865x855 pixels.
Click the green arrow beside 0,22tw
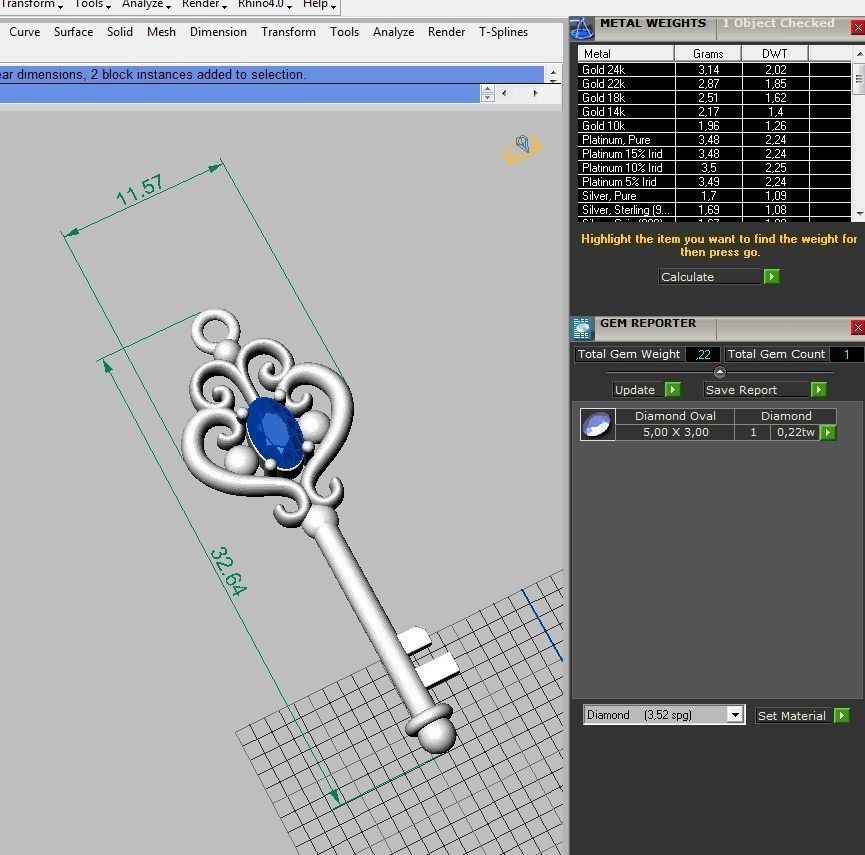(x=827, y=432)
